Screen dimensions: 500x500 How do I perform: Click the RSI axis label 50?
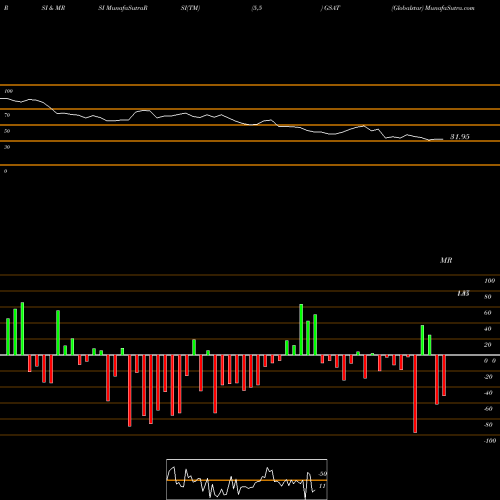tap(7, 131)
